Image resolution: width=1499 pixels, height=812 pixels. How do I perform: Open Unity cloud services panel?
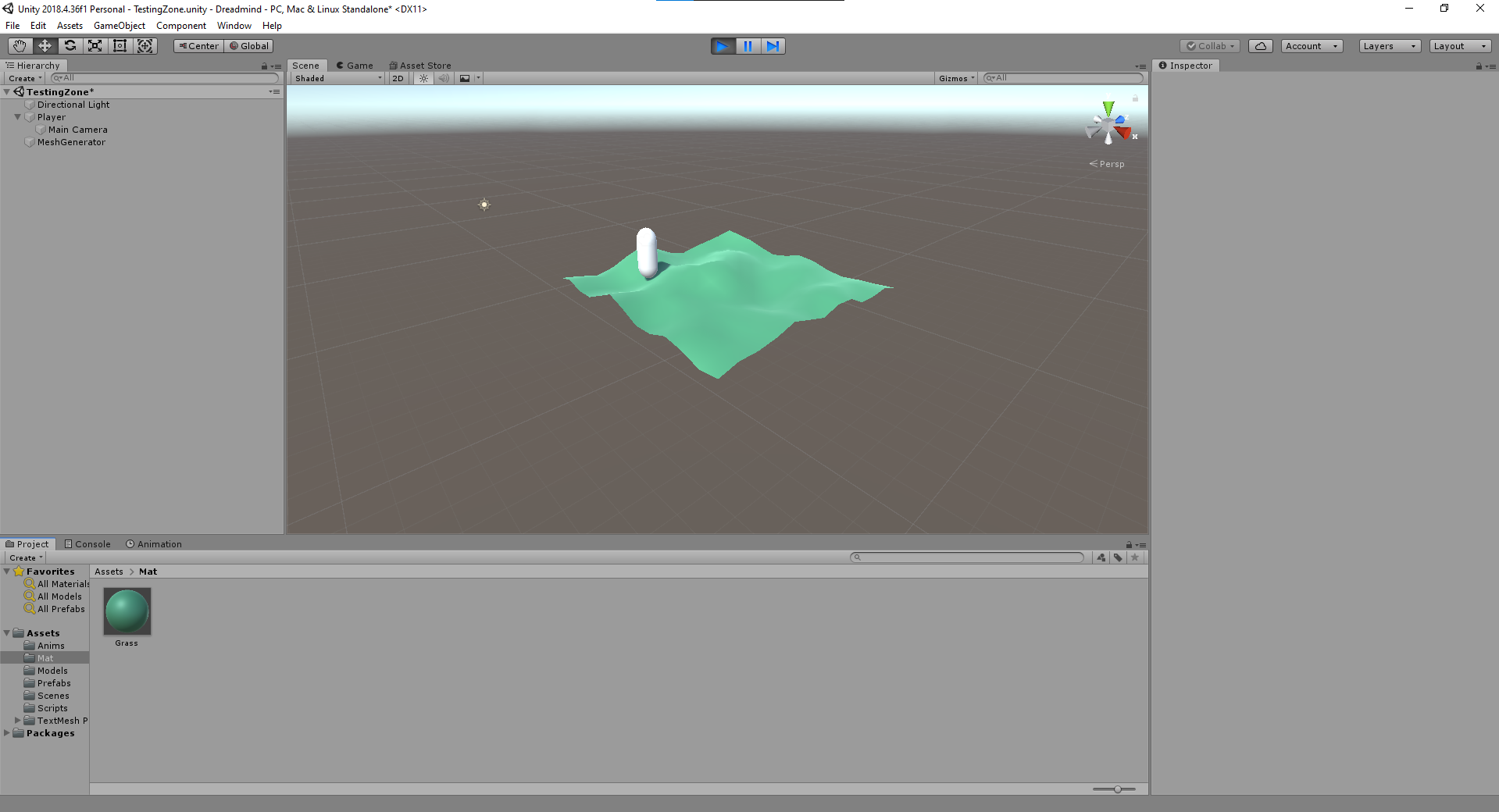[x=1260, y=46]
